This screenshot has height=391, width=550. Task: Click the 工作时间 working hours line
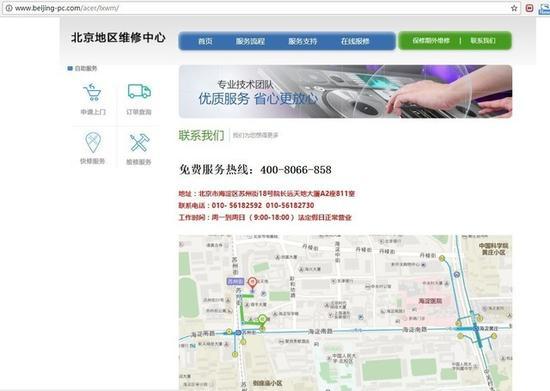point(265,217)
